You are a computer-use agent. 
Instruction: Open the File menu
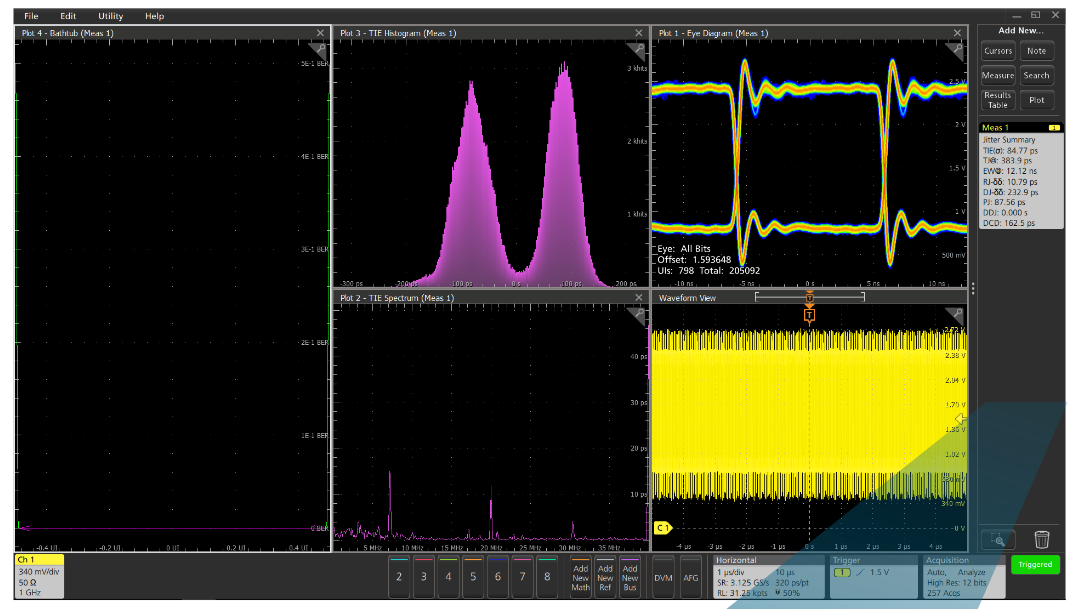[x=31, y=16]
